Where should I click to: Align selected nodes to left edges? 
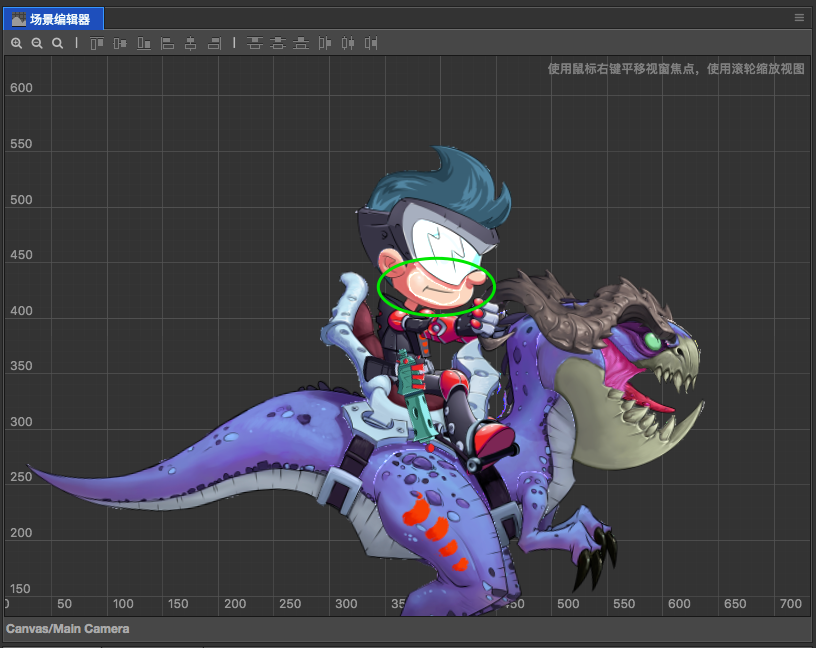167,43
